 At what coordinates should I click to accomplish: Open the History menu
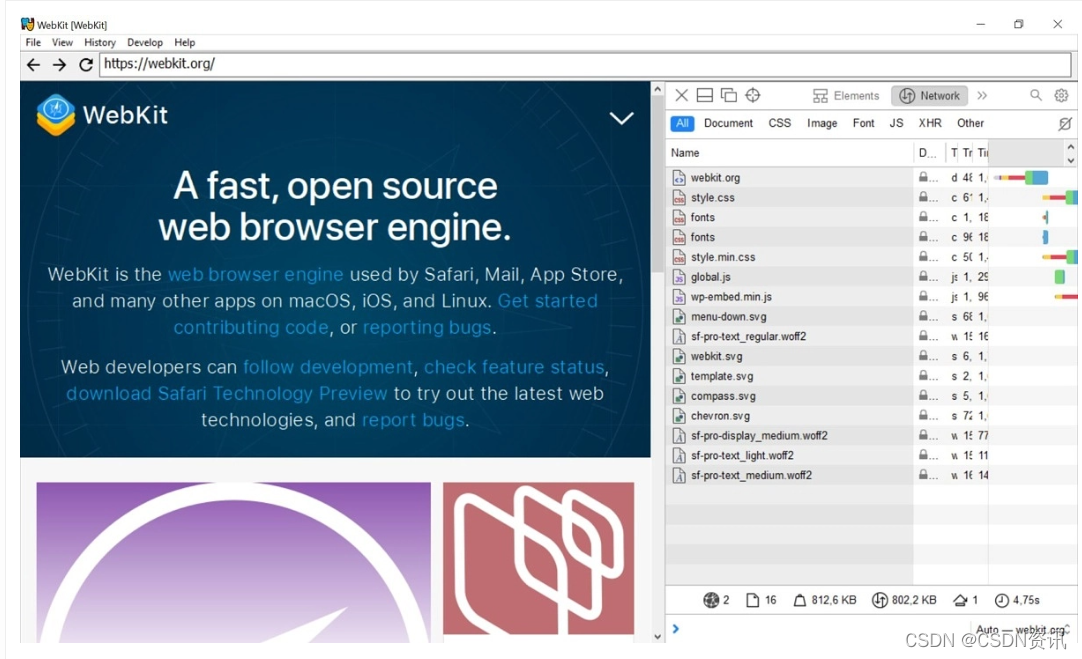(100, 42)
